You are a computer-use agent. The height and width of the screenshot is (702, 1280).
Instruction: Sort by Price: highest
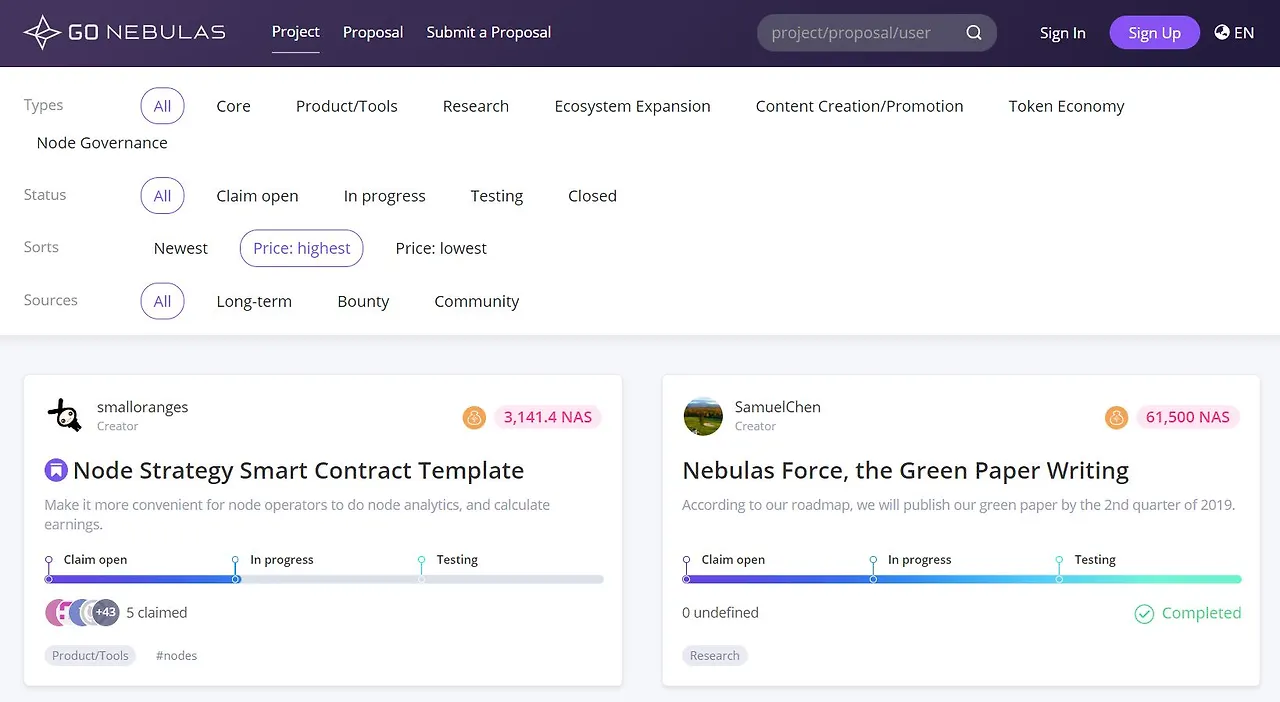pos(302,248)
